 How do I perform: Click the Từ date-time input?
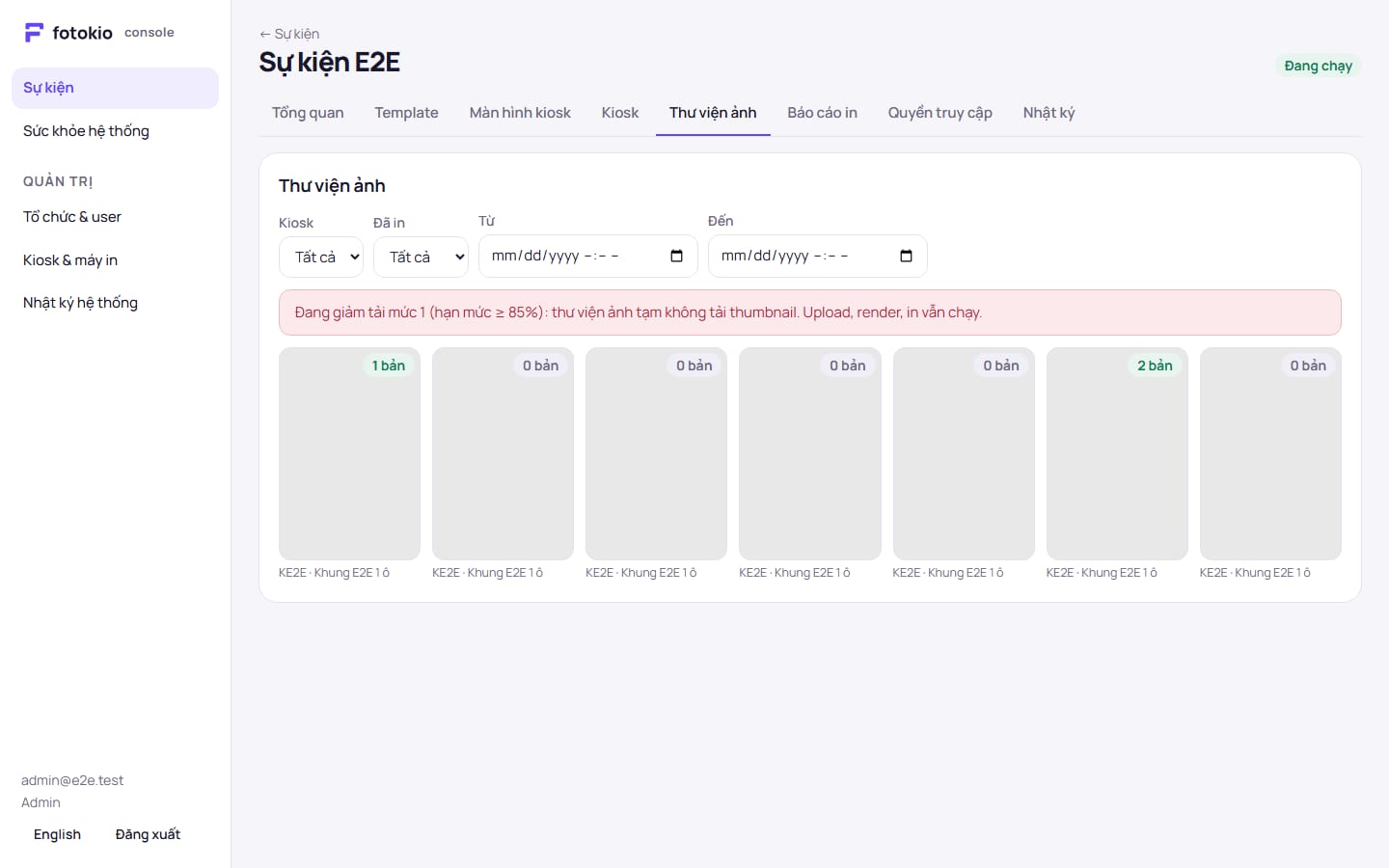pos(587,256)
